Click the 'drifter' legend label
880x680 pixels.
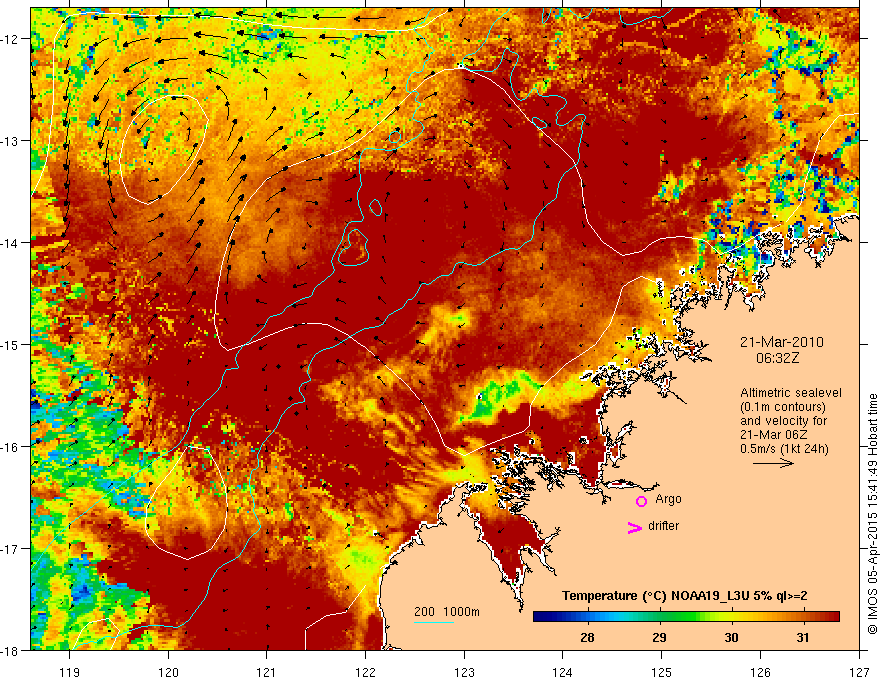click(663, 526)
